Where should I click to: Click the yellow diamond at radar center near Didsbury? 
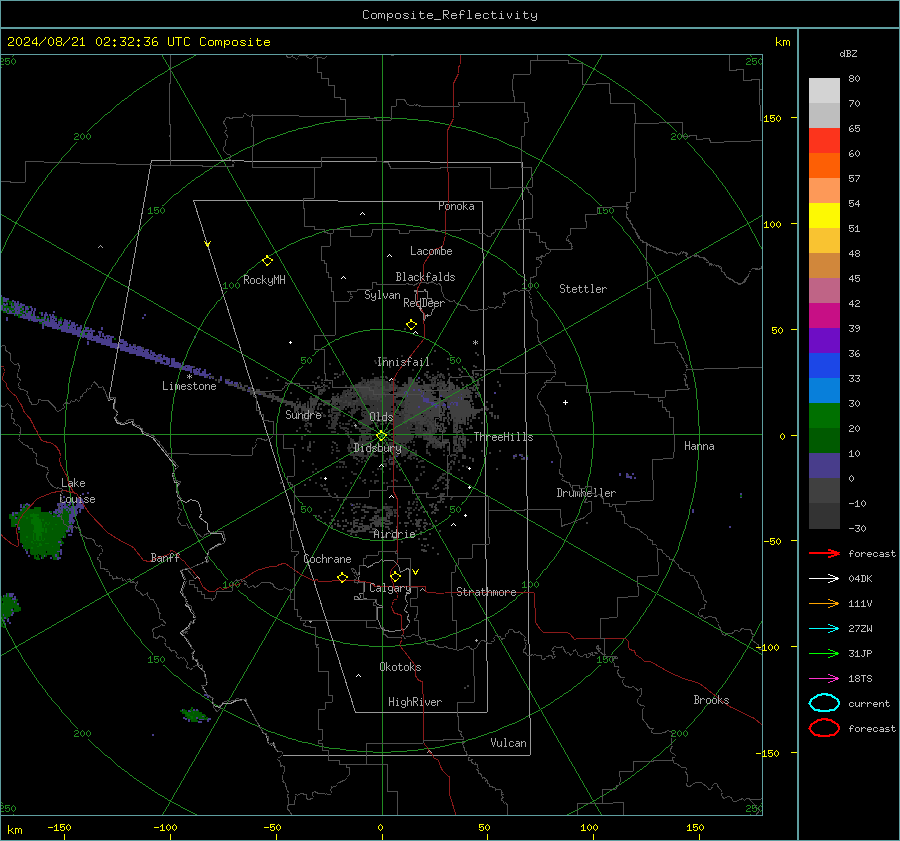coord(381,436)
